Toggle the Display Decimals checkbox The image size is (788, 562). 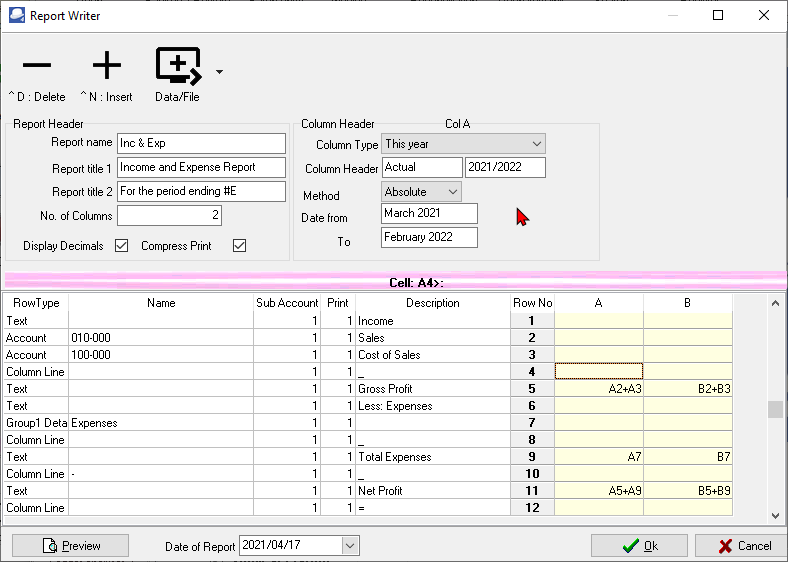(121, 245)
